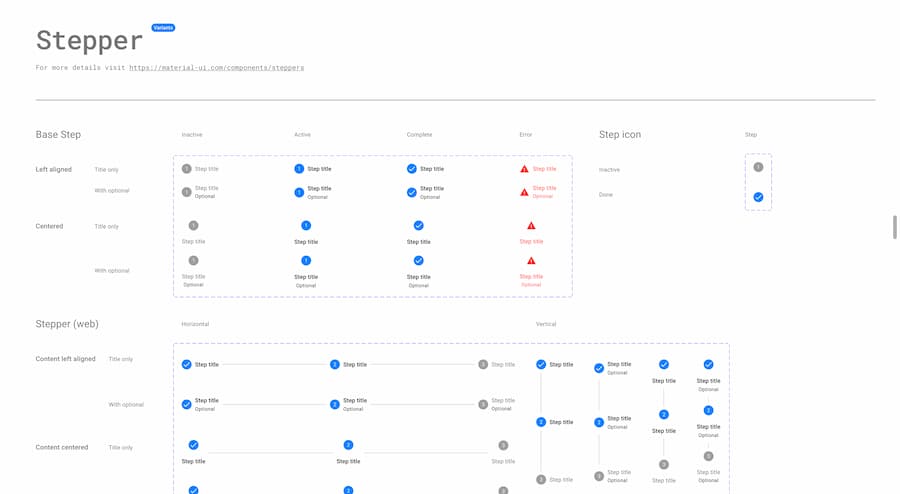
Task: Click the Step icon section heading
Action: pos(620,134)
